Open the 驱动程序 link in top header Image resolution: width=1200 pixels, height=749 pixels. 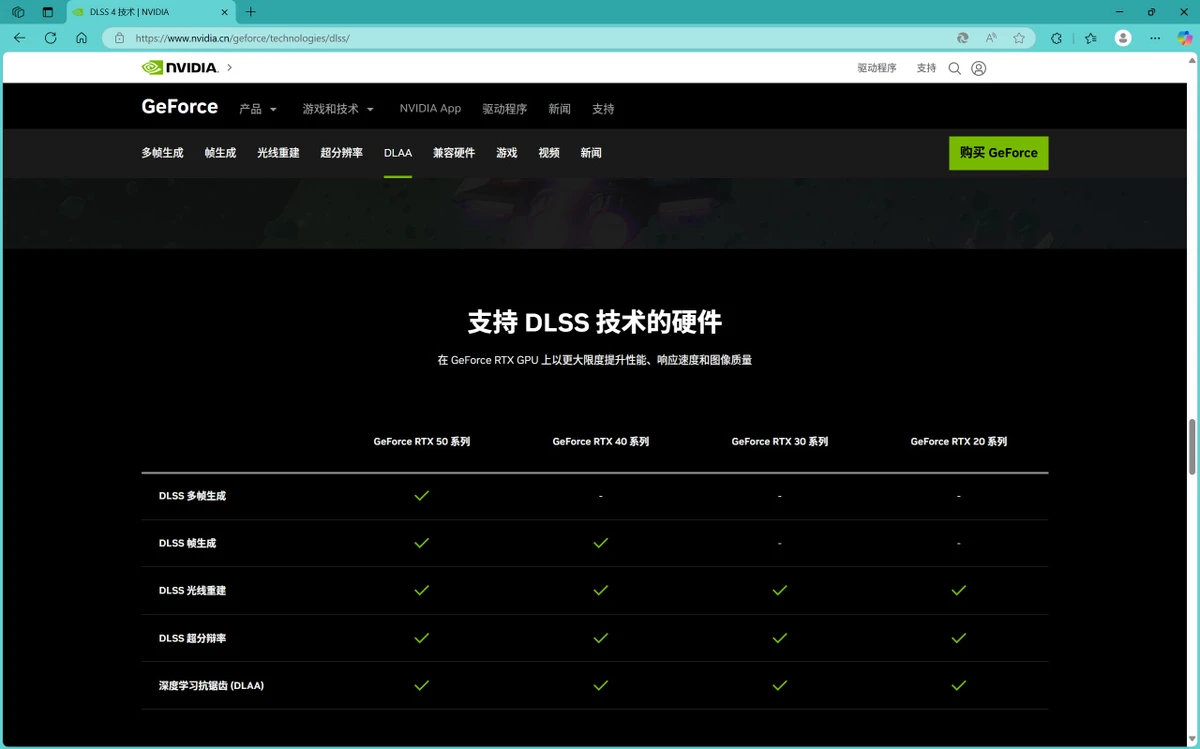tap(876, 68)
